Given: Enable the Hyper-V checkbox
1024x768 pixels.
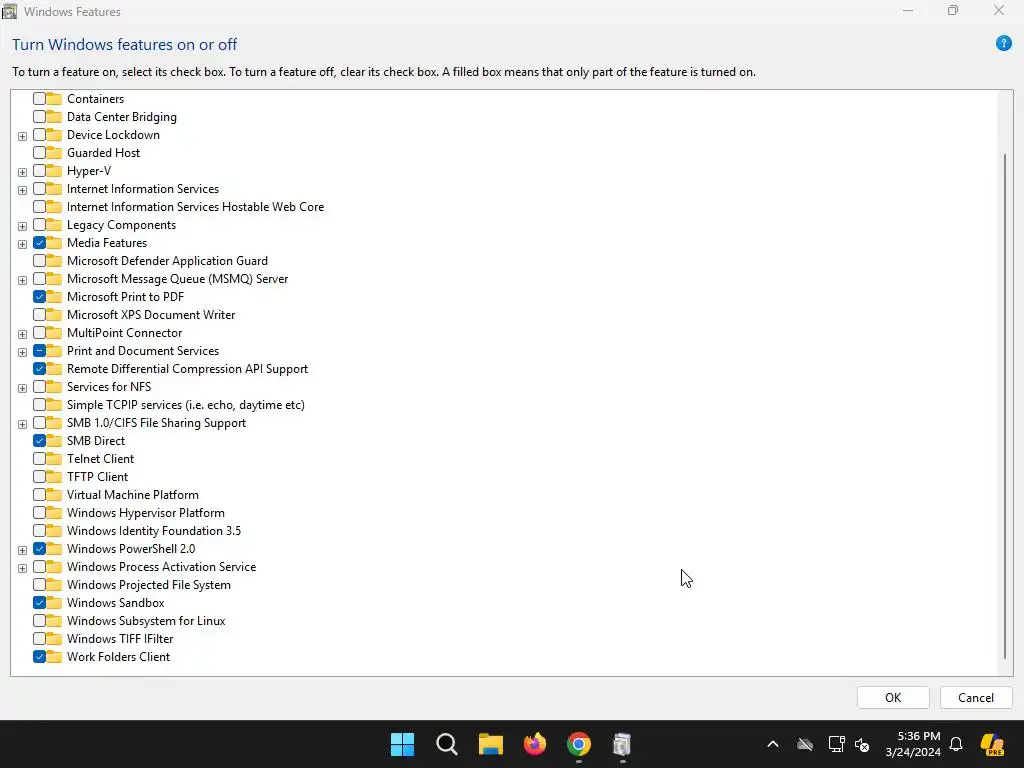Looking at the screenshot, I should [39, 170].
